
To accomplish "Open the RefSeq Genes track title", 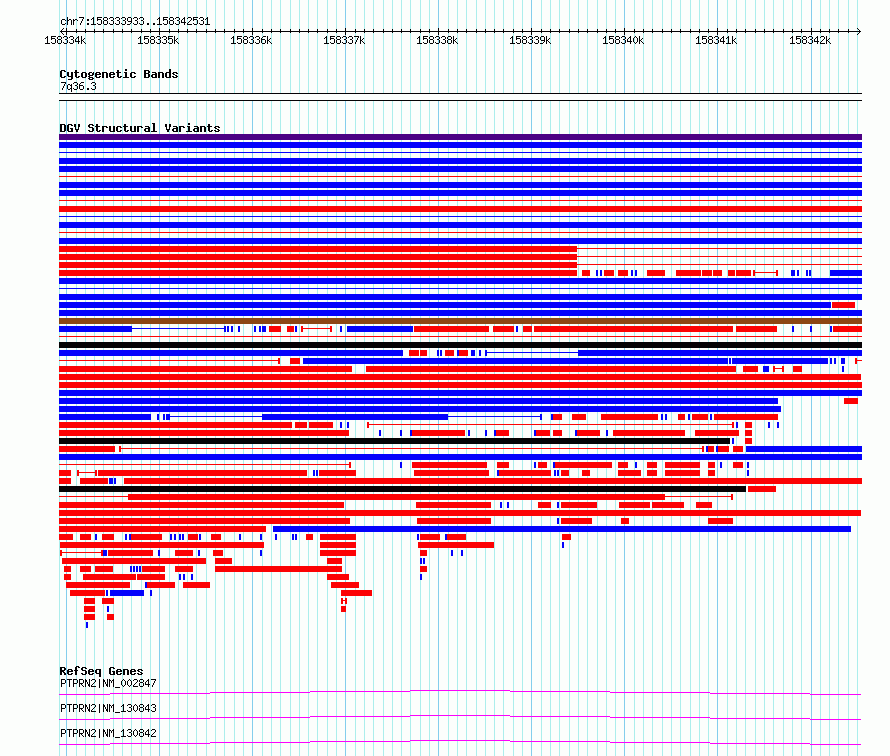I will 102,671.
